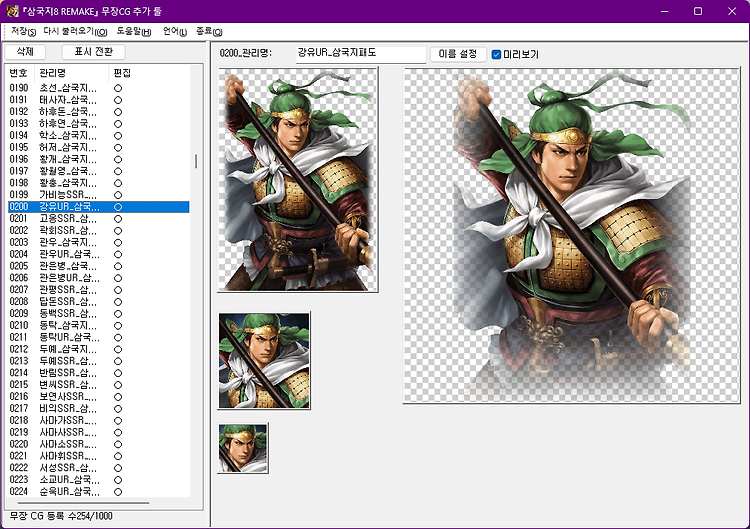Click the edit circle in row 0199
This screenshot has height=529, width=750.
(x=118, y=195)
